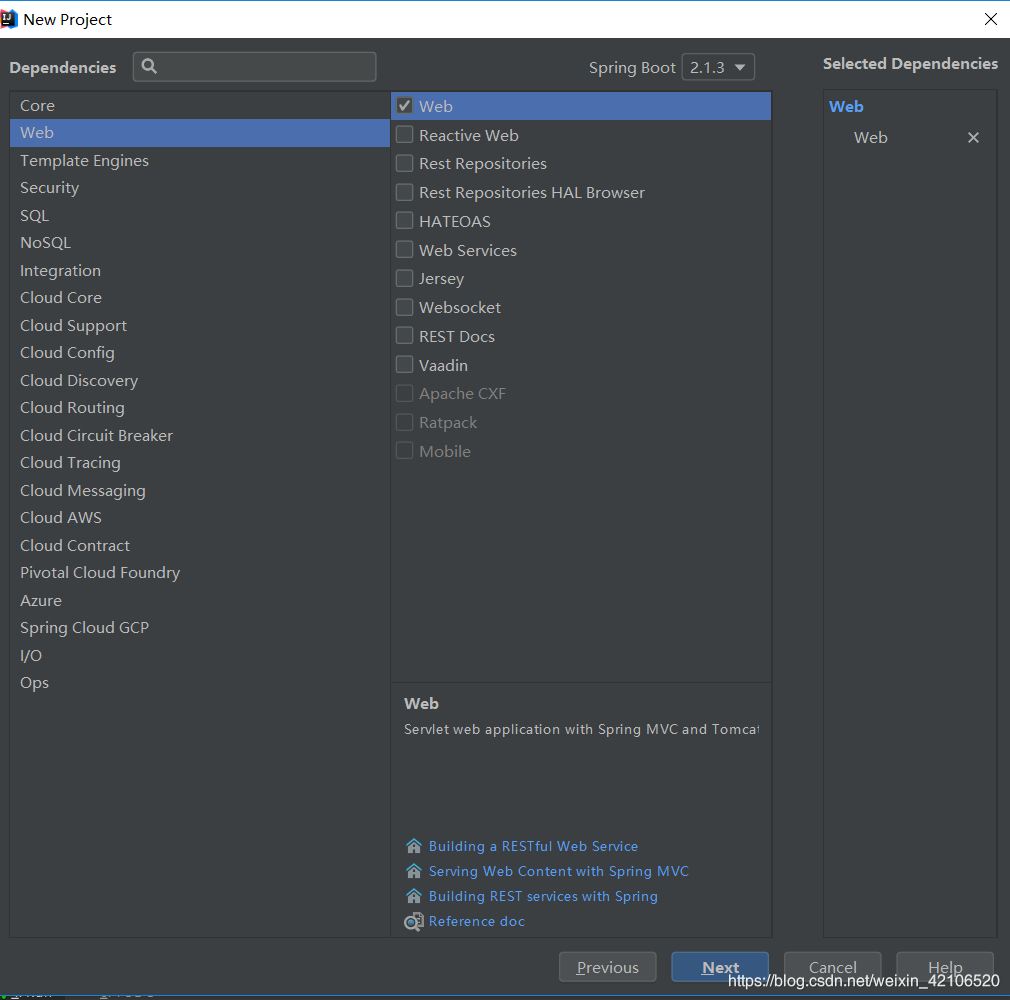Remove Web from Selected Dependencies

coord(973,138)
